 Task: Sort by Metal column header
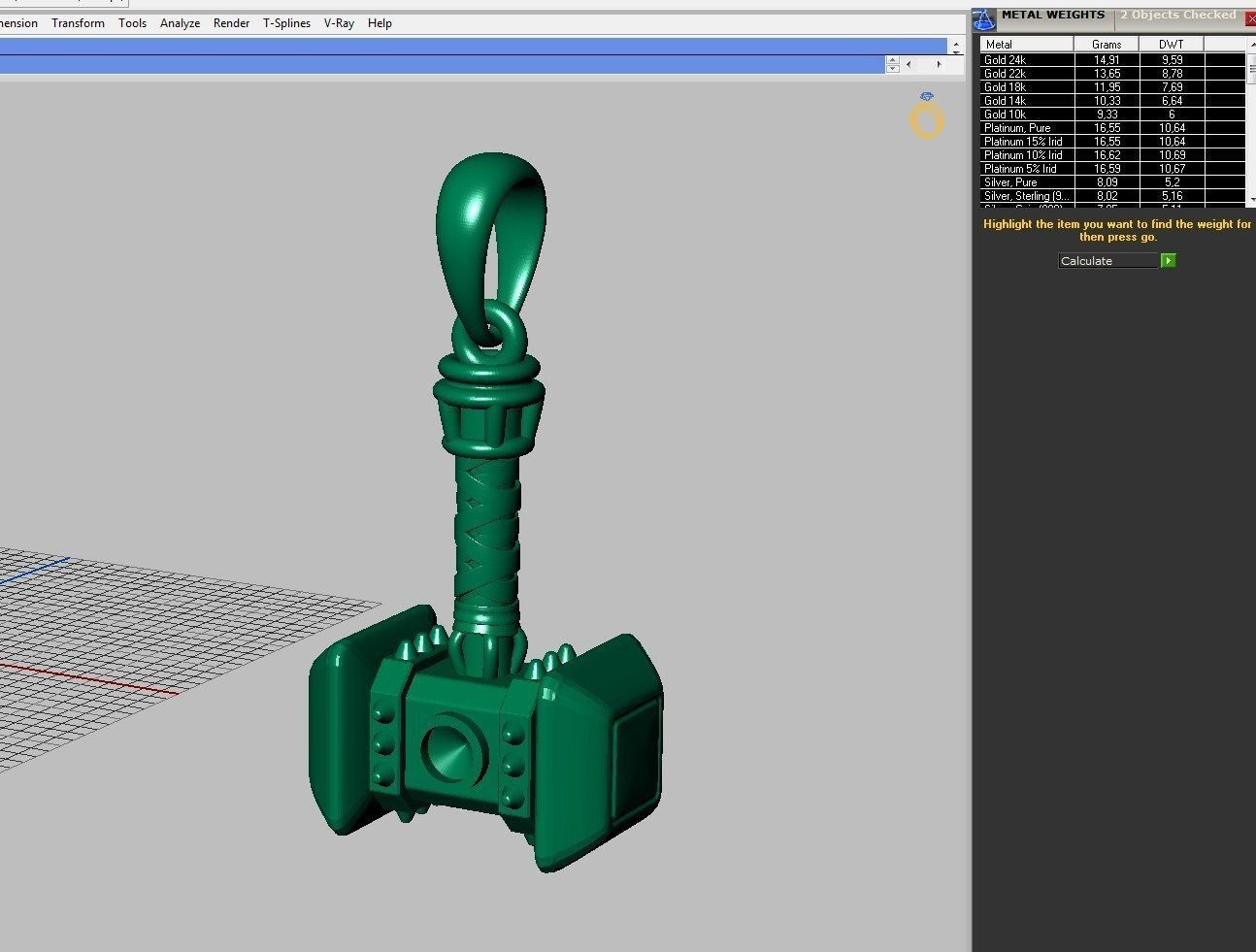tap(1027, 44)
